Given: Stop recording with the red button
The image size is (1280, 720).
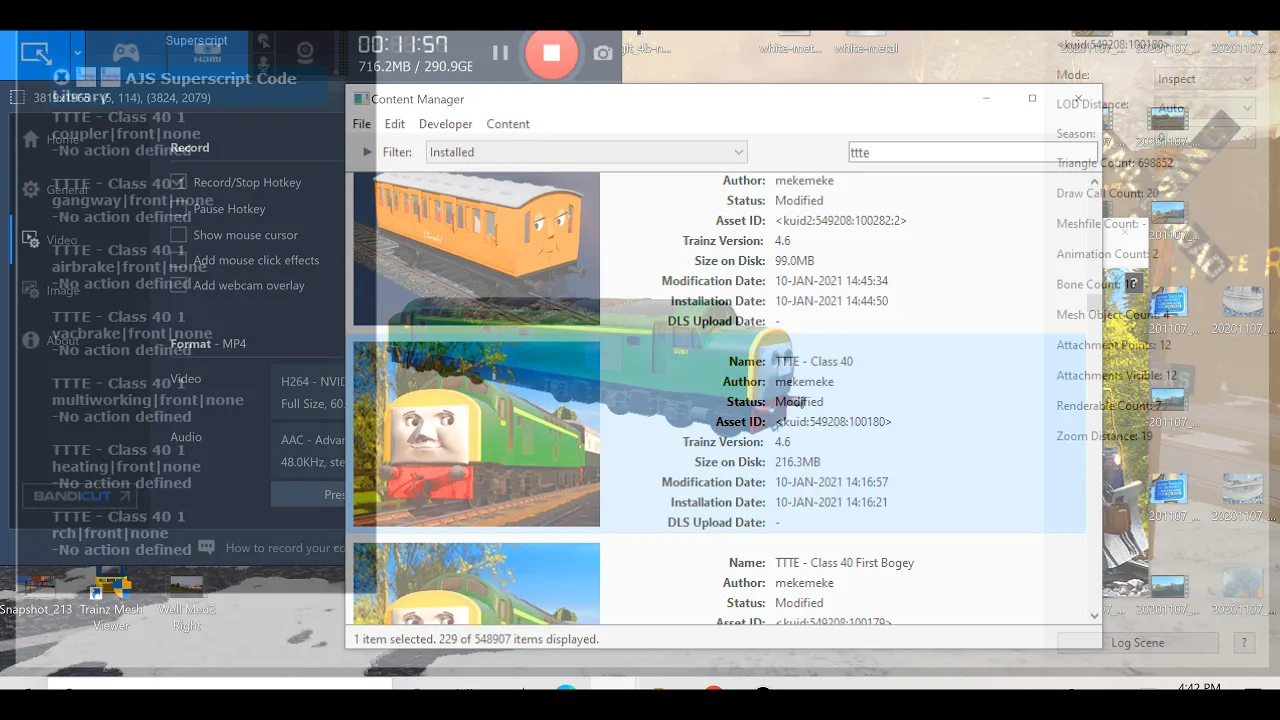Looking at the screenshot, I should coord(551,53).
